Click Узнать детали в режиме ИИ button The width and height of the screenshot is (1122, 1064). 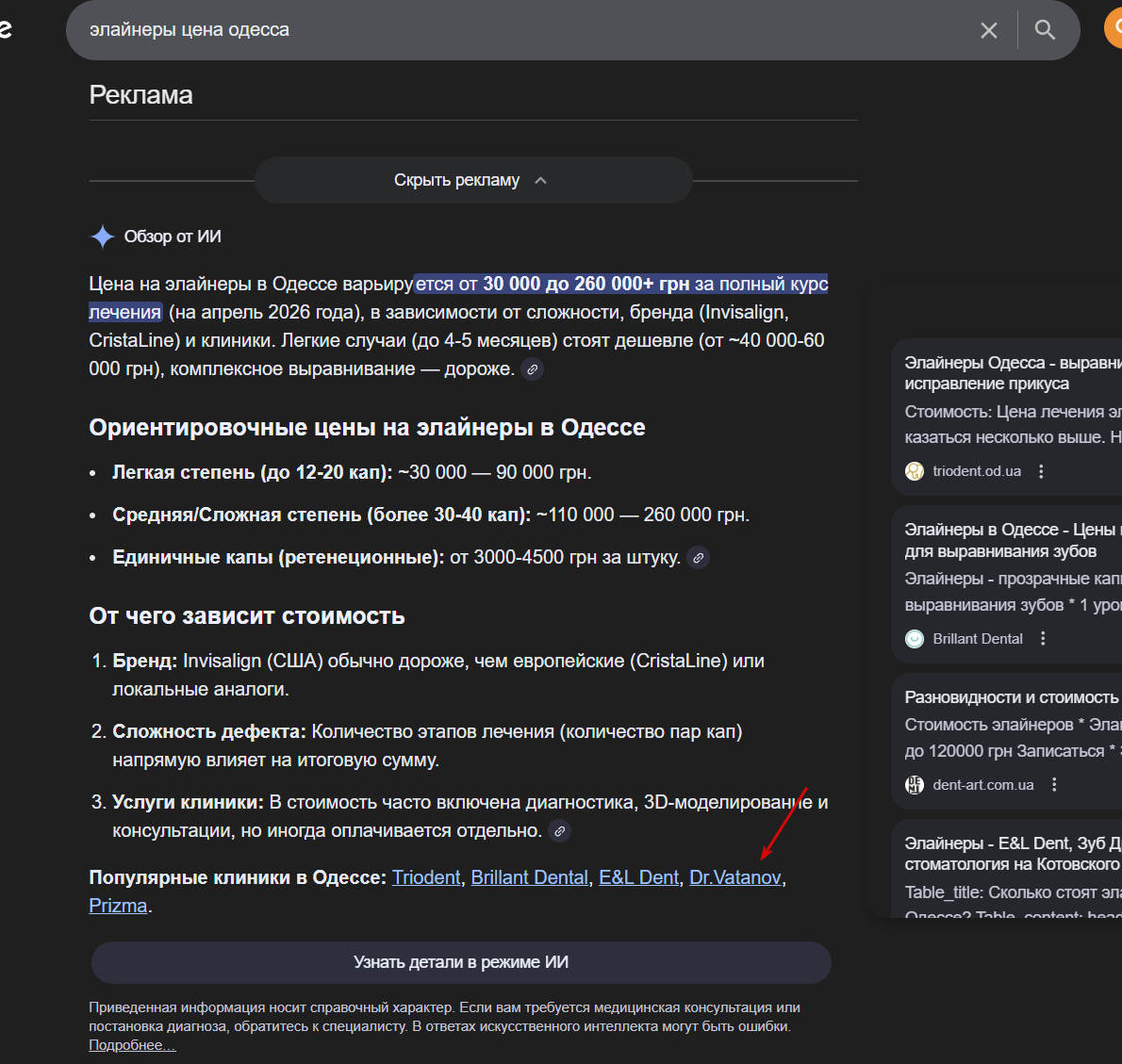tap(461, 962)
